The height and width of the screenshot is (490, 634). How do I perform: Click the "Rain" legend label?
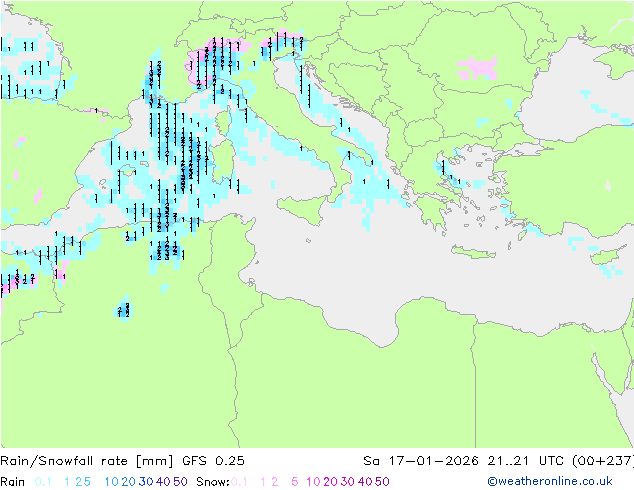[13, 482]
